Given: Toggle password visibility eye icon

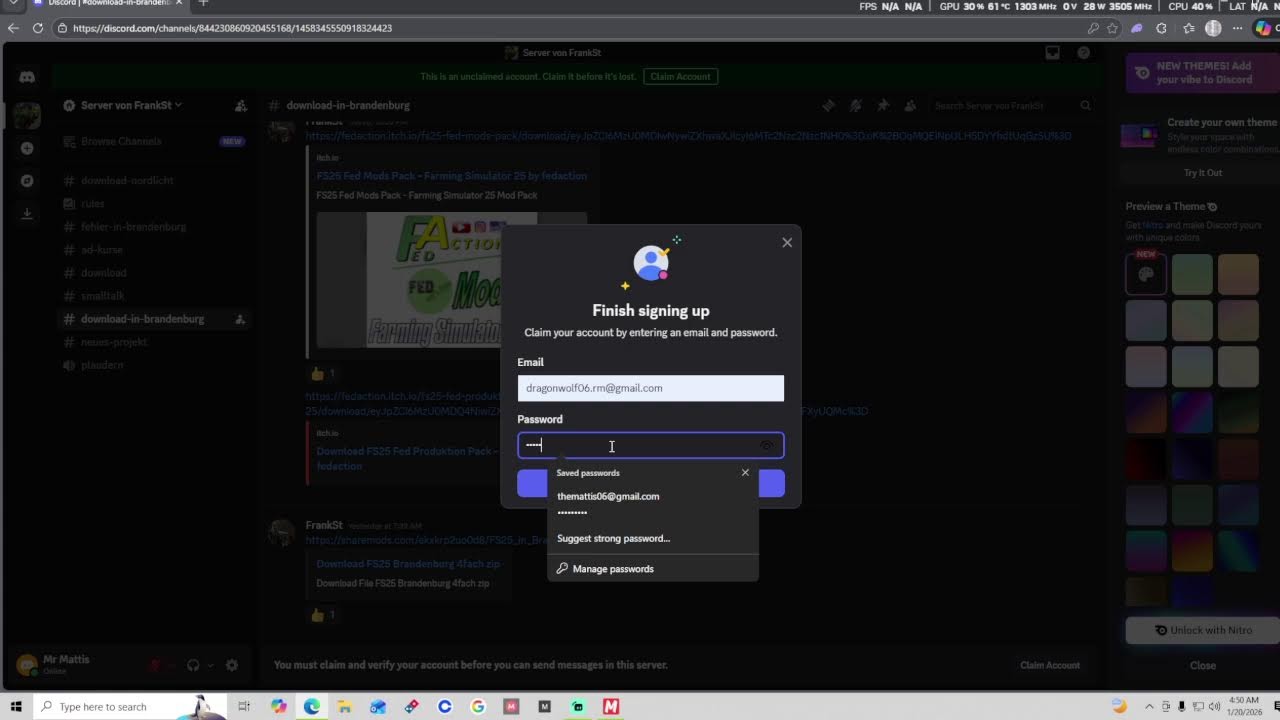Looking at the screenshot, I should coord(767,446).
